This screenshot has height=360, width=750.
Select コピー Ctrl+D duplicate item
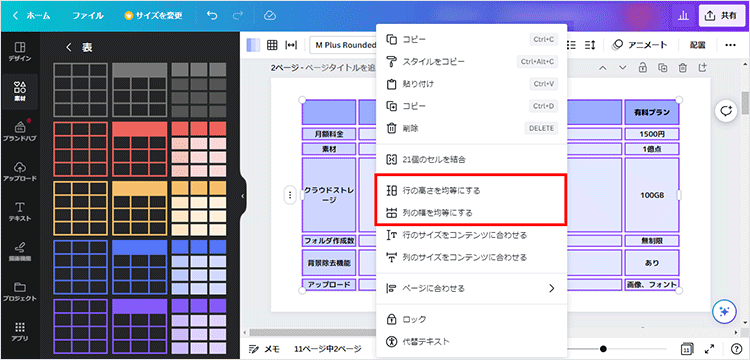point(472,106)
